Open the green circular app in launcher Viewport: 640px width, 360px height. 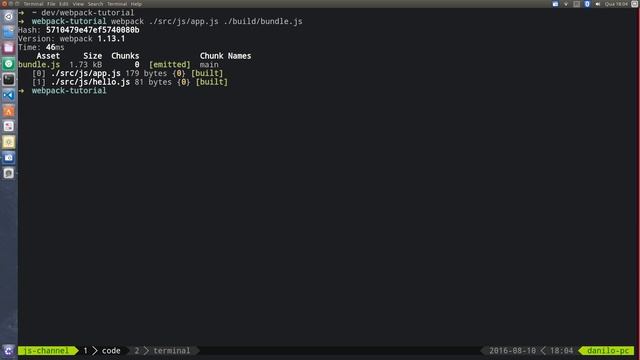[9, 64]
